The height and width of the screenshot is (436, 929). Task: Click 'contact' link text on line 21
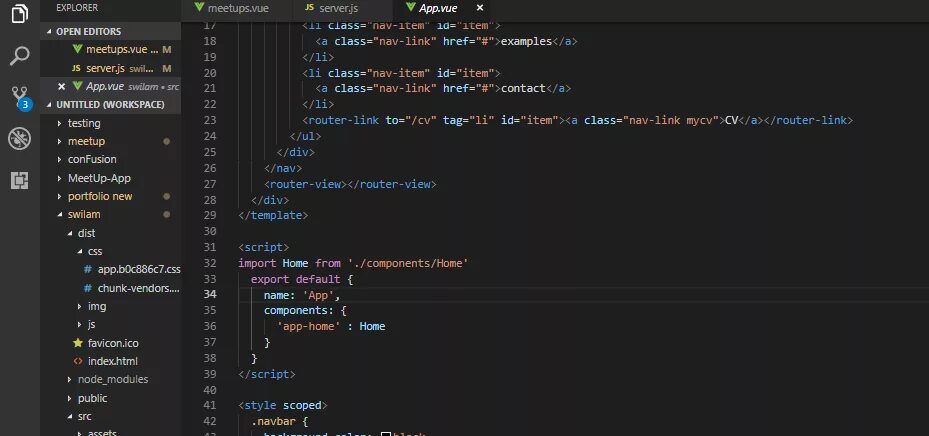(523, 88)
